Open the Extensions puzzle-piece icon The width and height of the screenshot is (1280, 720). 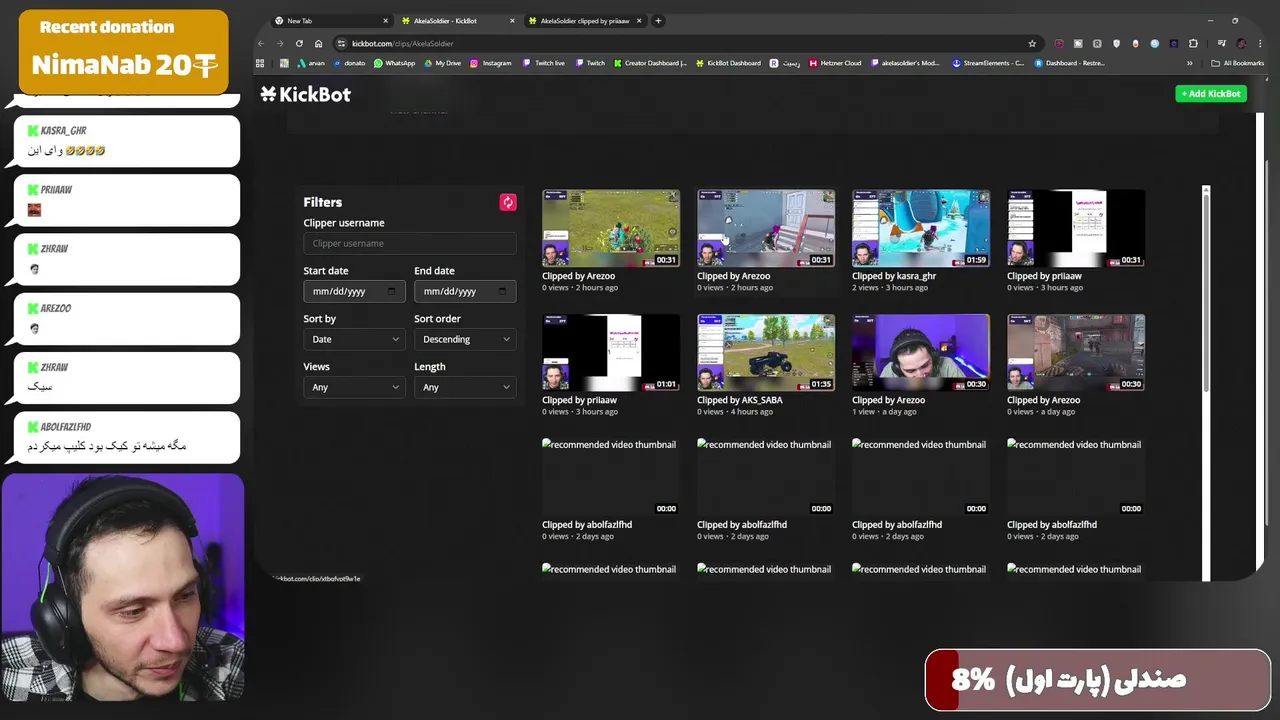1193,43
